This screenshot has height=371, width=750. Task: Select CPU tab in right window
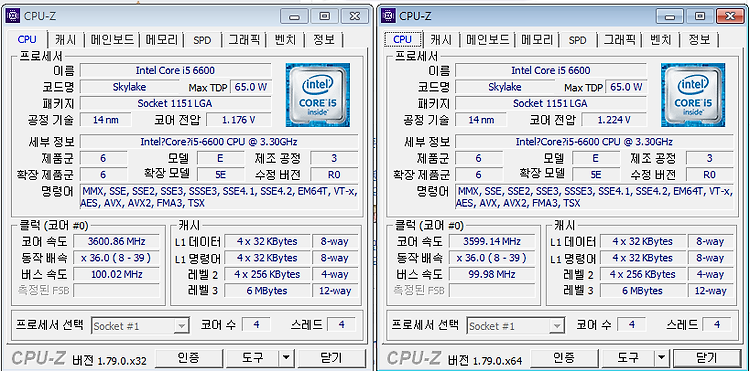pyautogui.click(x=402, y=39)
